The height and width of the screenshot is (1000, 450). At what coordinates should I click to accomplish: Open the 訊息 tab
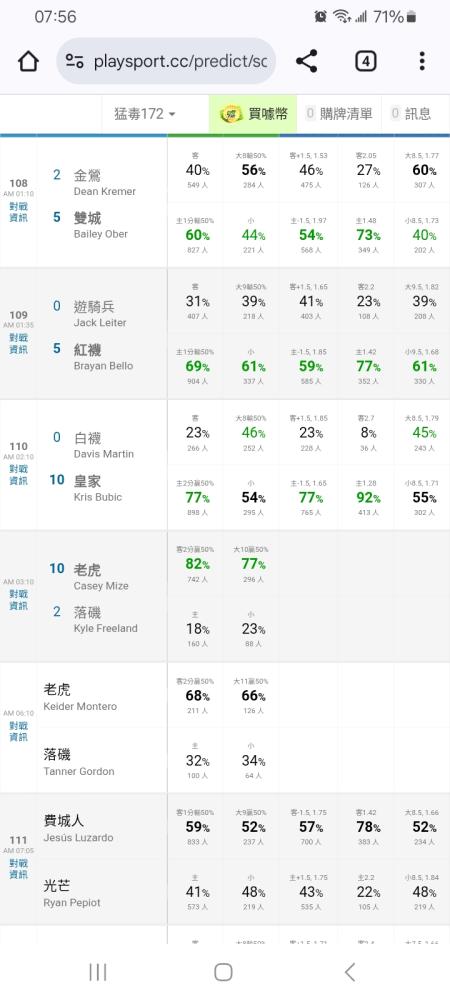[411, 114]
